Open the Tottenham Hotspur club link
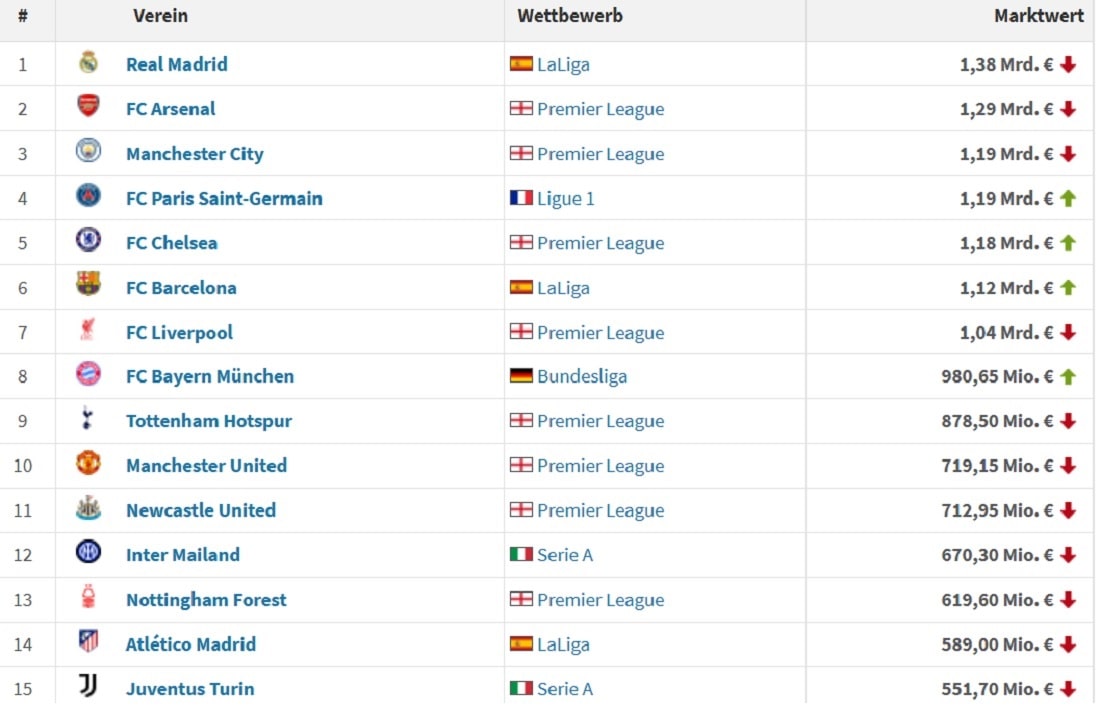Screen dimensions: 1100x711 click(x=209, y=421)
